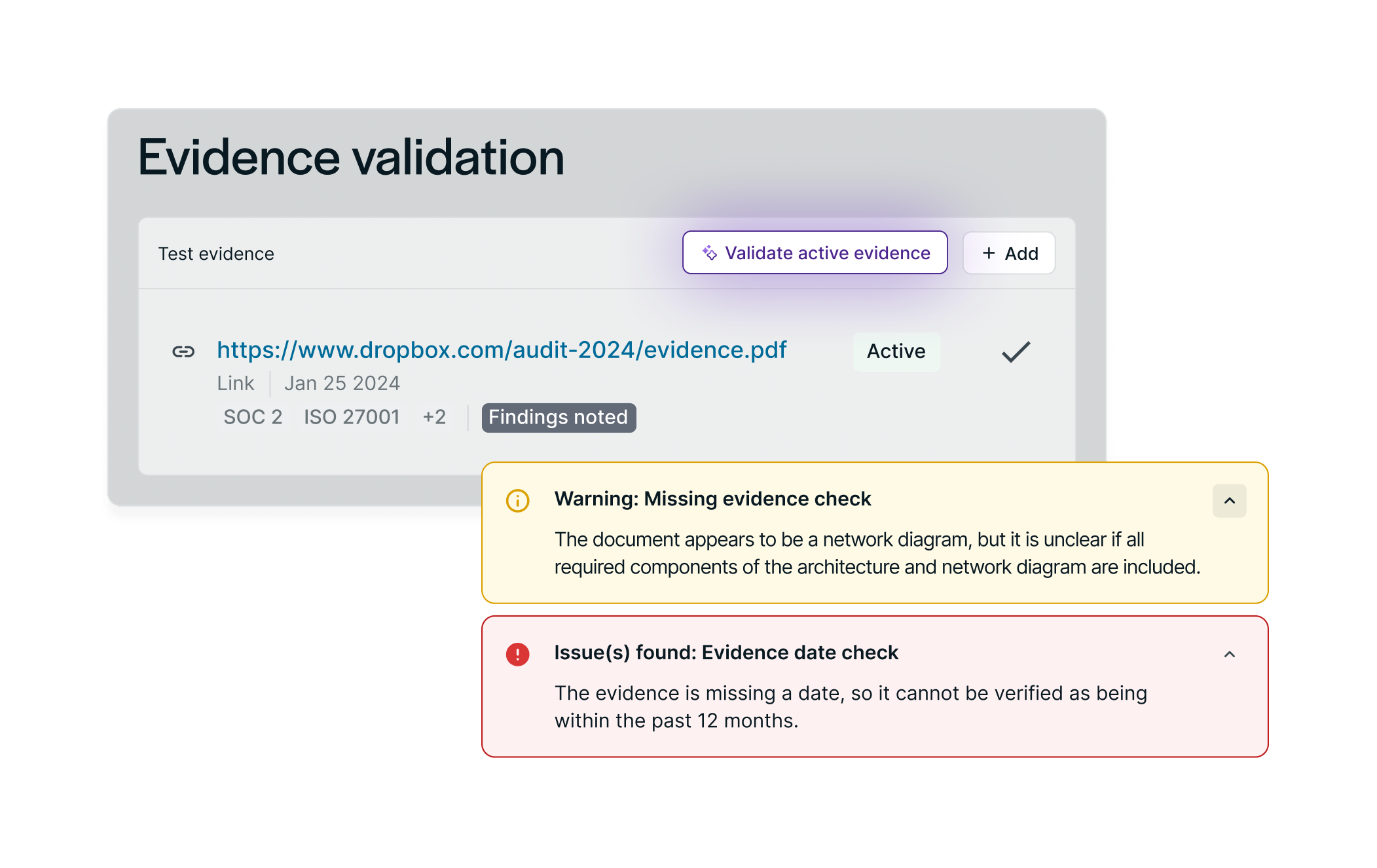
Task: Collapse the Missing evidence check warning
Action: [1229, 501]
